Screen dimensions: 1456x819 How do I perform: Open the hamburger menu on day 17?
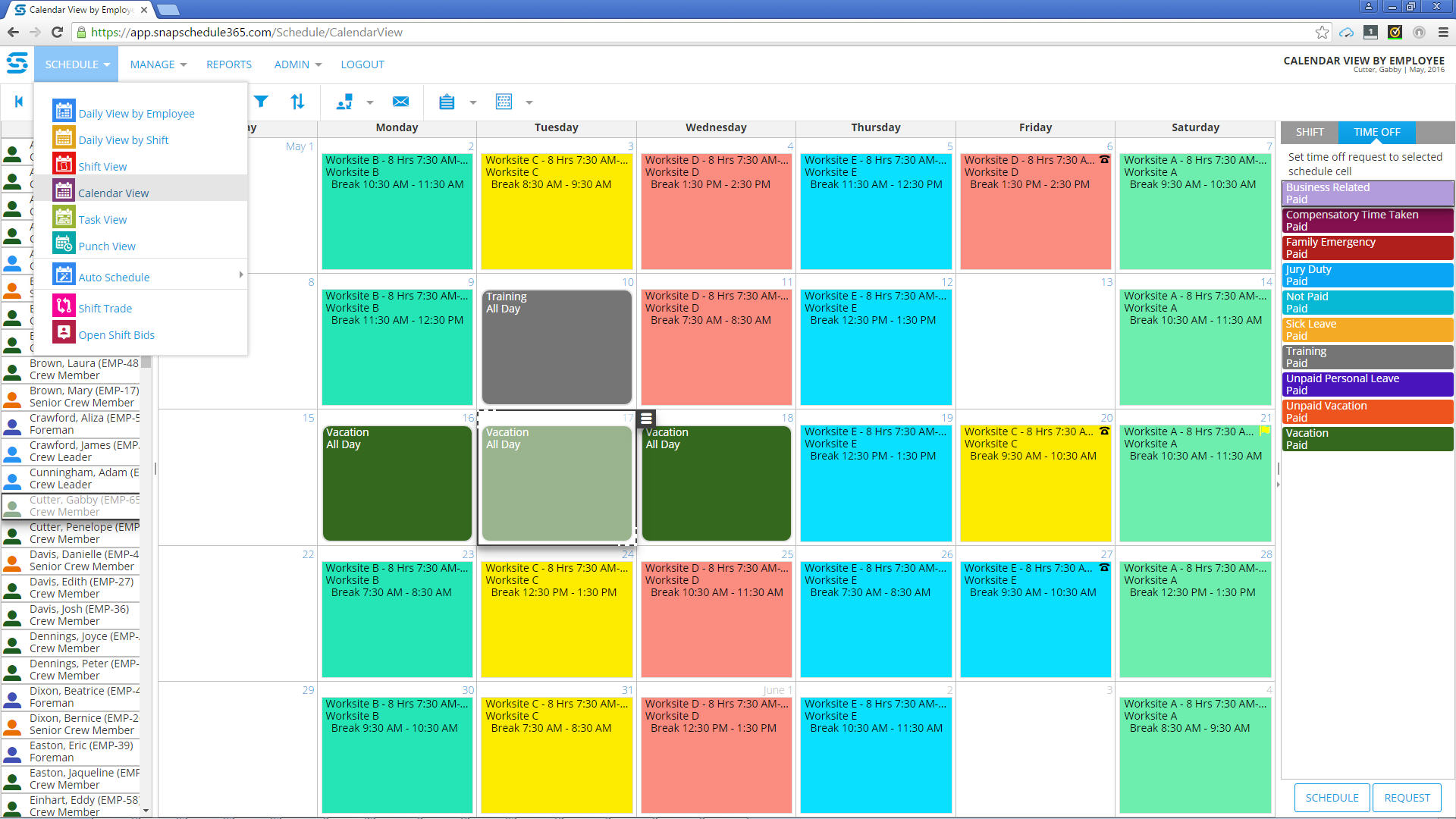tap(646, 419)
